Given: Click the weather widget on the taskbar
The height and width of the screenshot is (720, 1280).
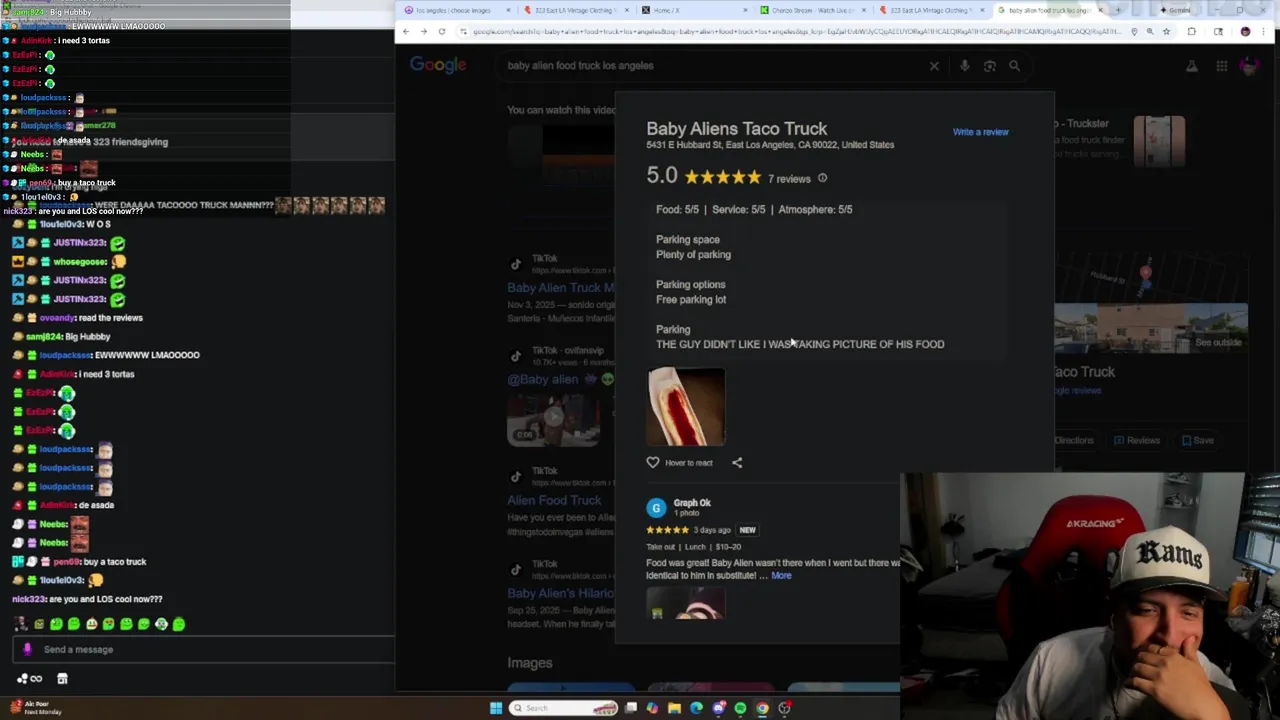Looking at the screenshot, I should (x=35, y=708).
